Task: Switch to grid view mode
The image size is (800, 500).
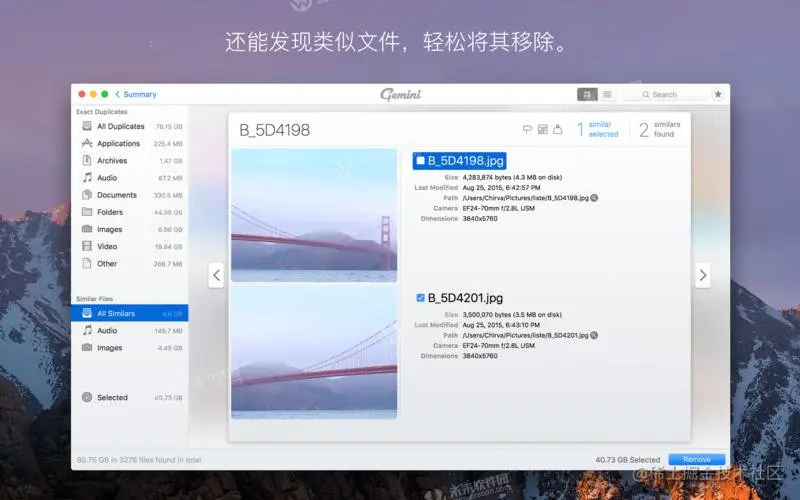Action: 587,94
